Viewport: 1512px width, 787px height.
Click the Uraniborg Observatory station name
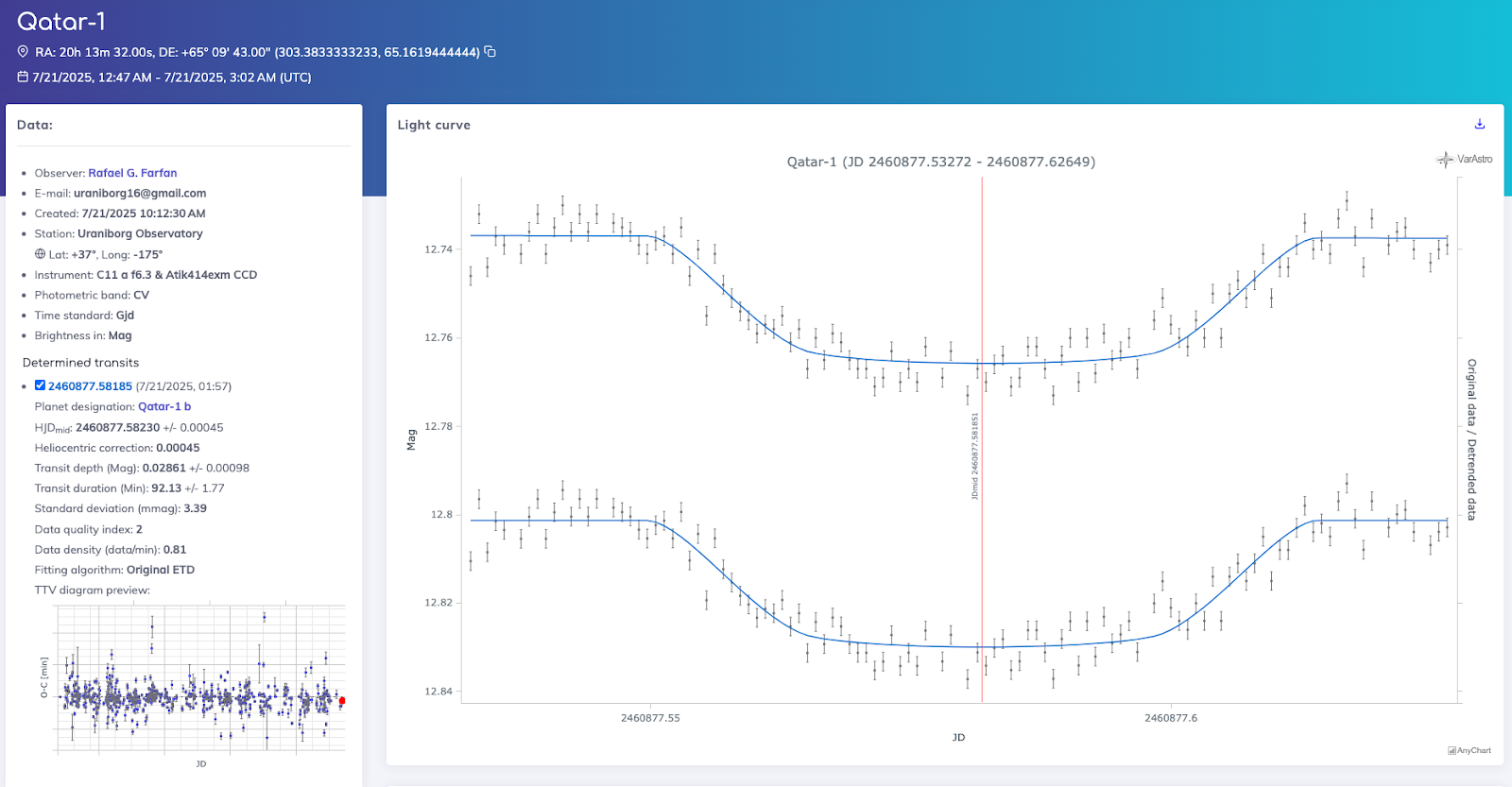pos(140,233)
